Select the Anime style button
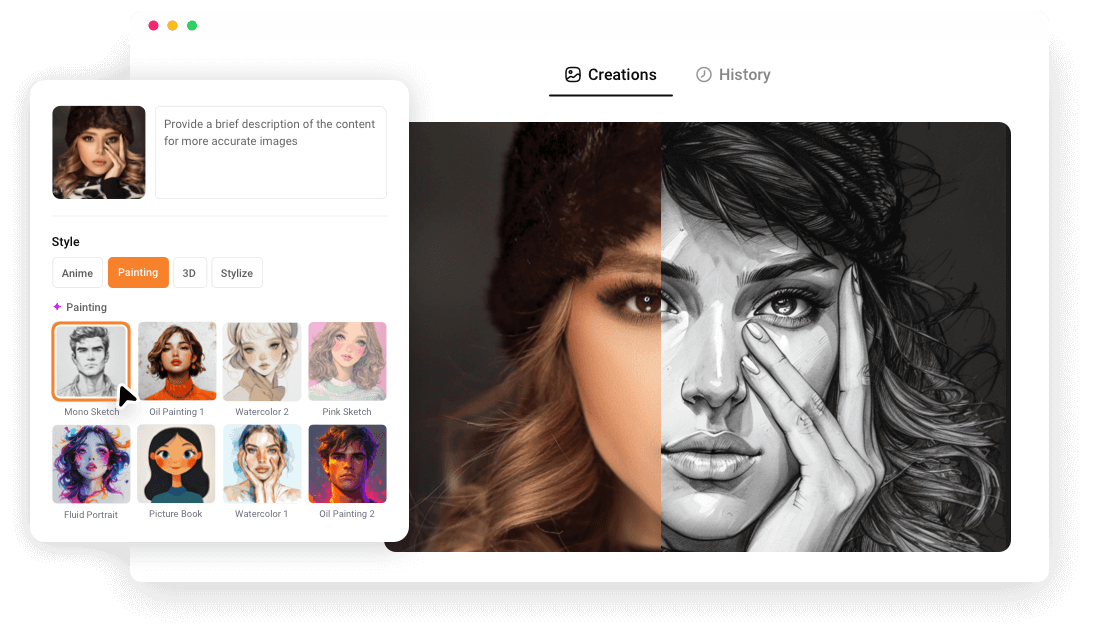This screenshot has width=1099, height=642. click(77, 273)
